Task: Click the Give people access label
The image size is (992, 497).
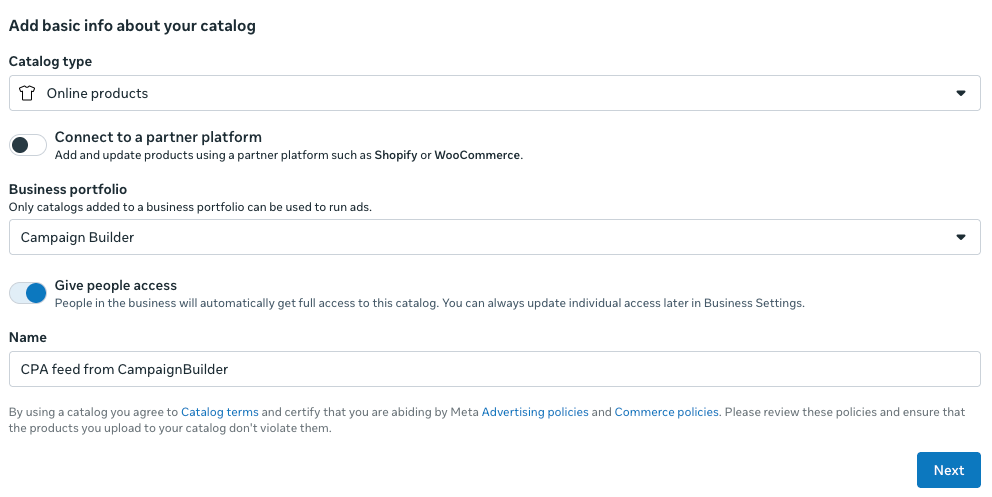Action: click(116, 285)
